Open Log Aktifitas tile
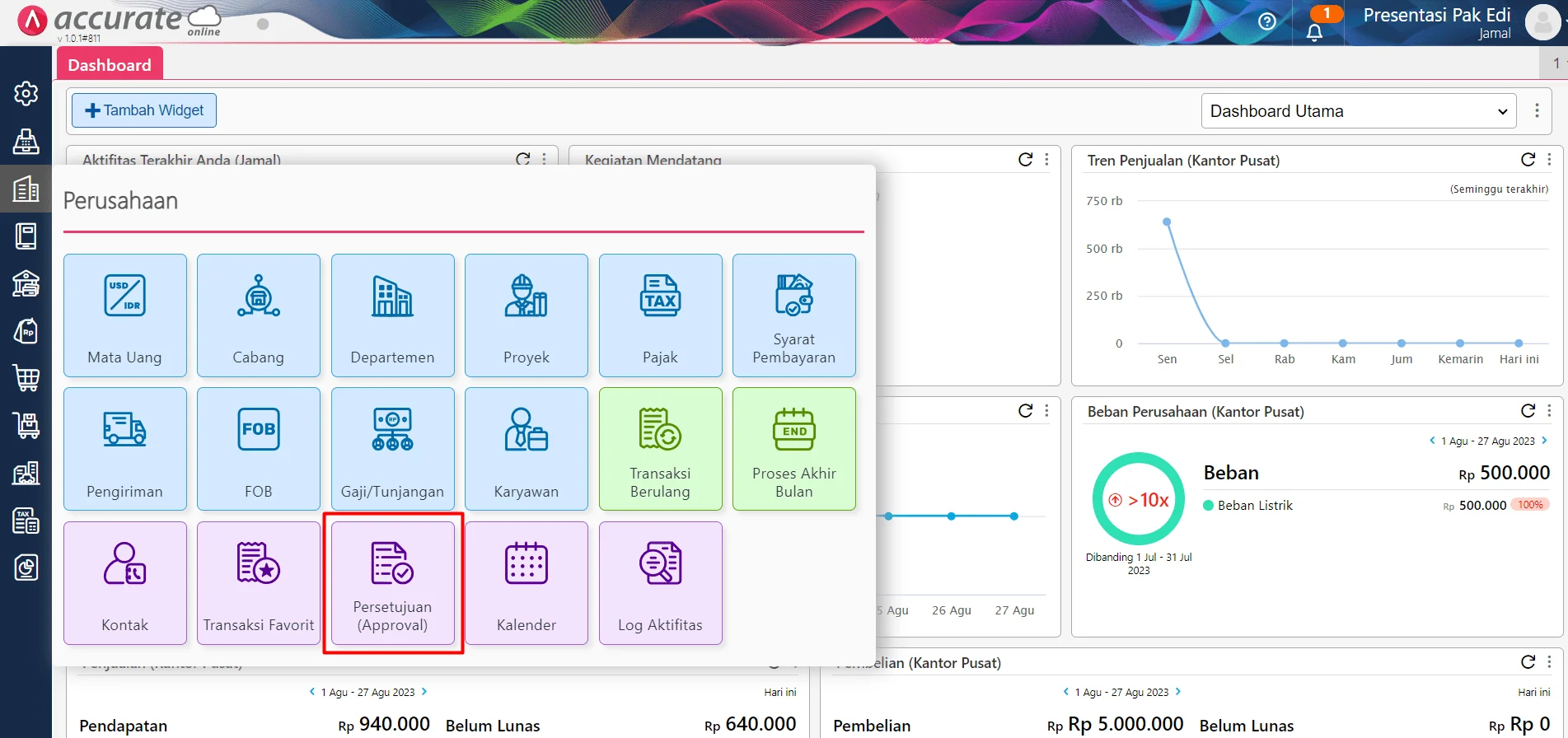The width and height of the screenshot is (1568, 738). (660, 583)
